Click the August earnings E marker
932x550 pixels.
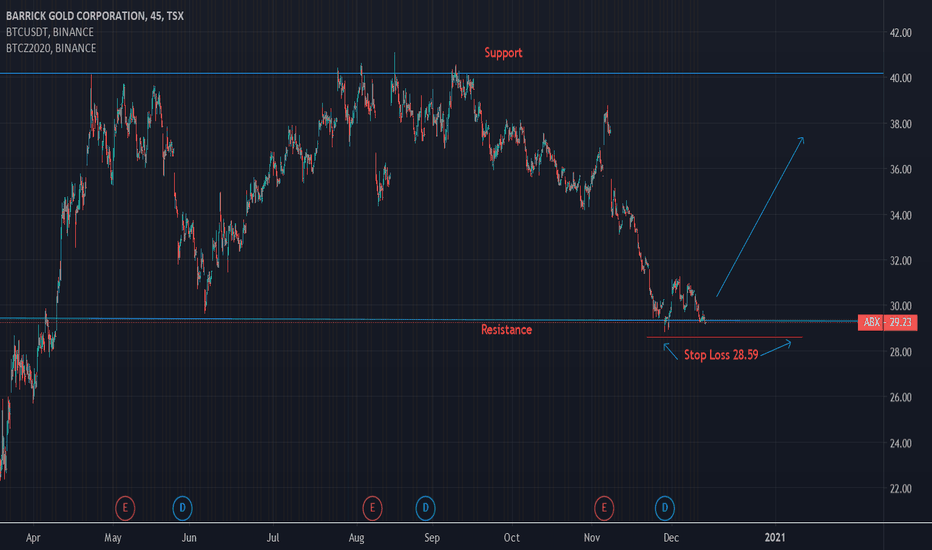(372, 508)
